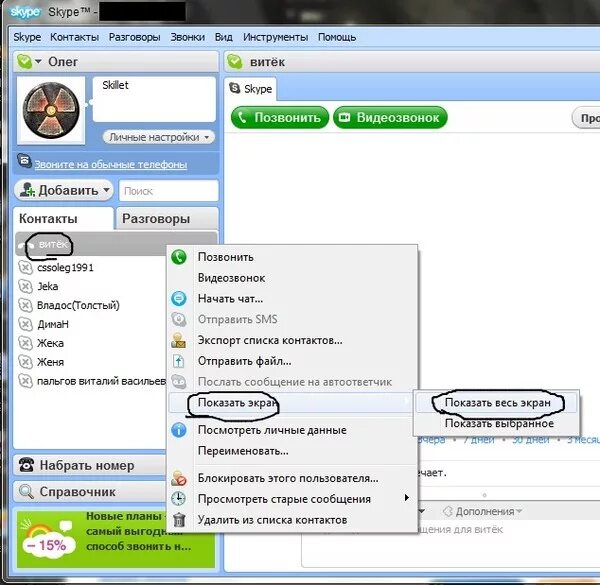The height and width of the screenshot is (585, 600).
Task: Click blue info icon beside Посмотреть личные данные
Action: point(179,430)
